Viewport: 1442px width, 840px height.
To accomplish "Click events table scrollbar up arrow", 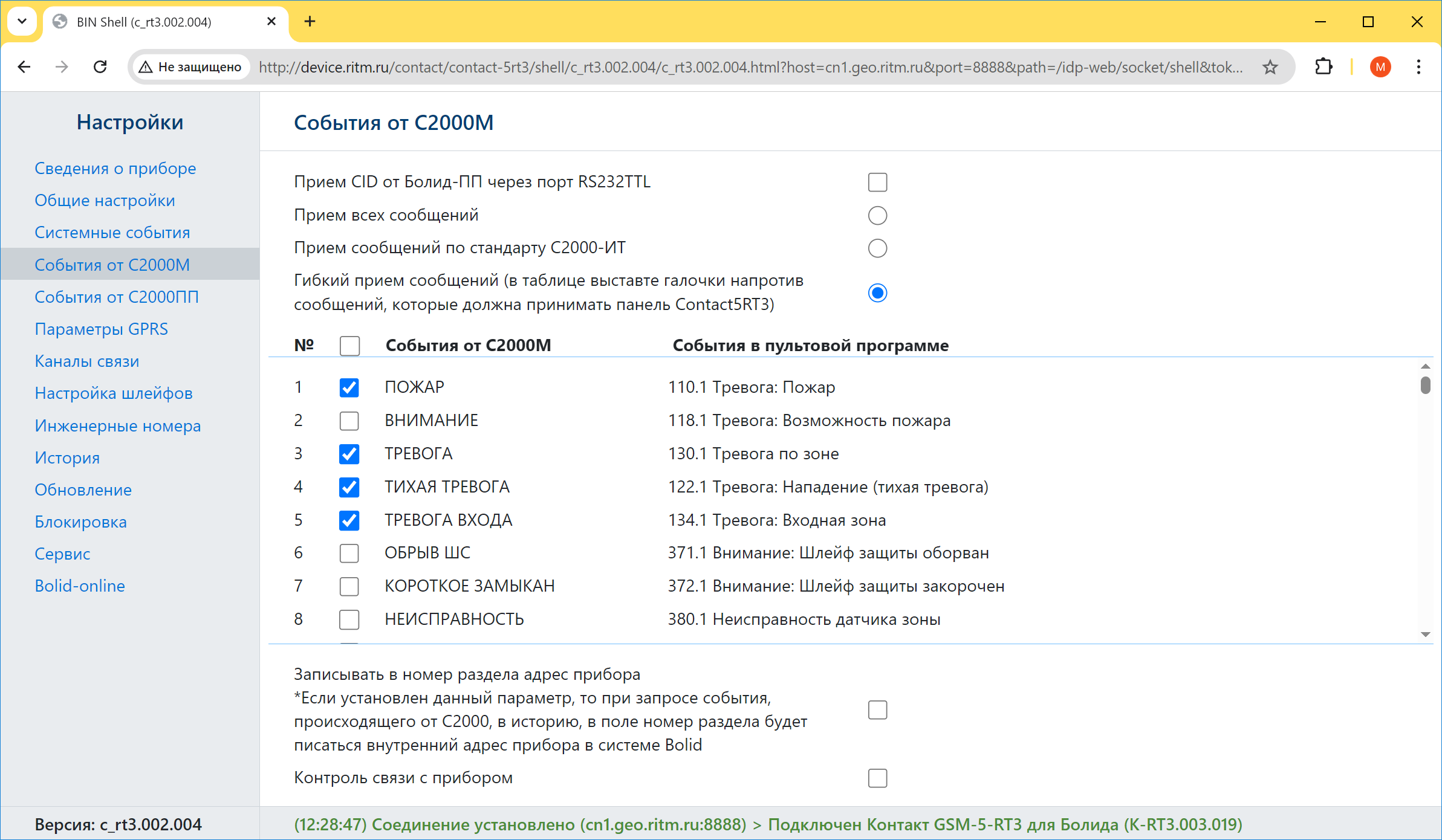I will pos(1426,366).
